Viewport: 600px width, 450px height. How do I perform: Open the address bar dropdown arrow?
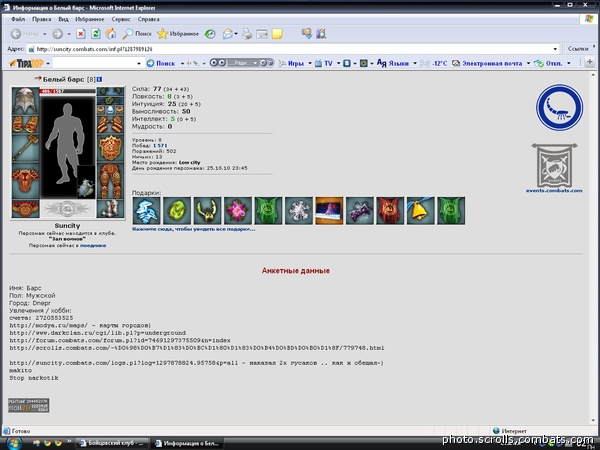point(555,49)
